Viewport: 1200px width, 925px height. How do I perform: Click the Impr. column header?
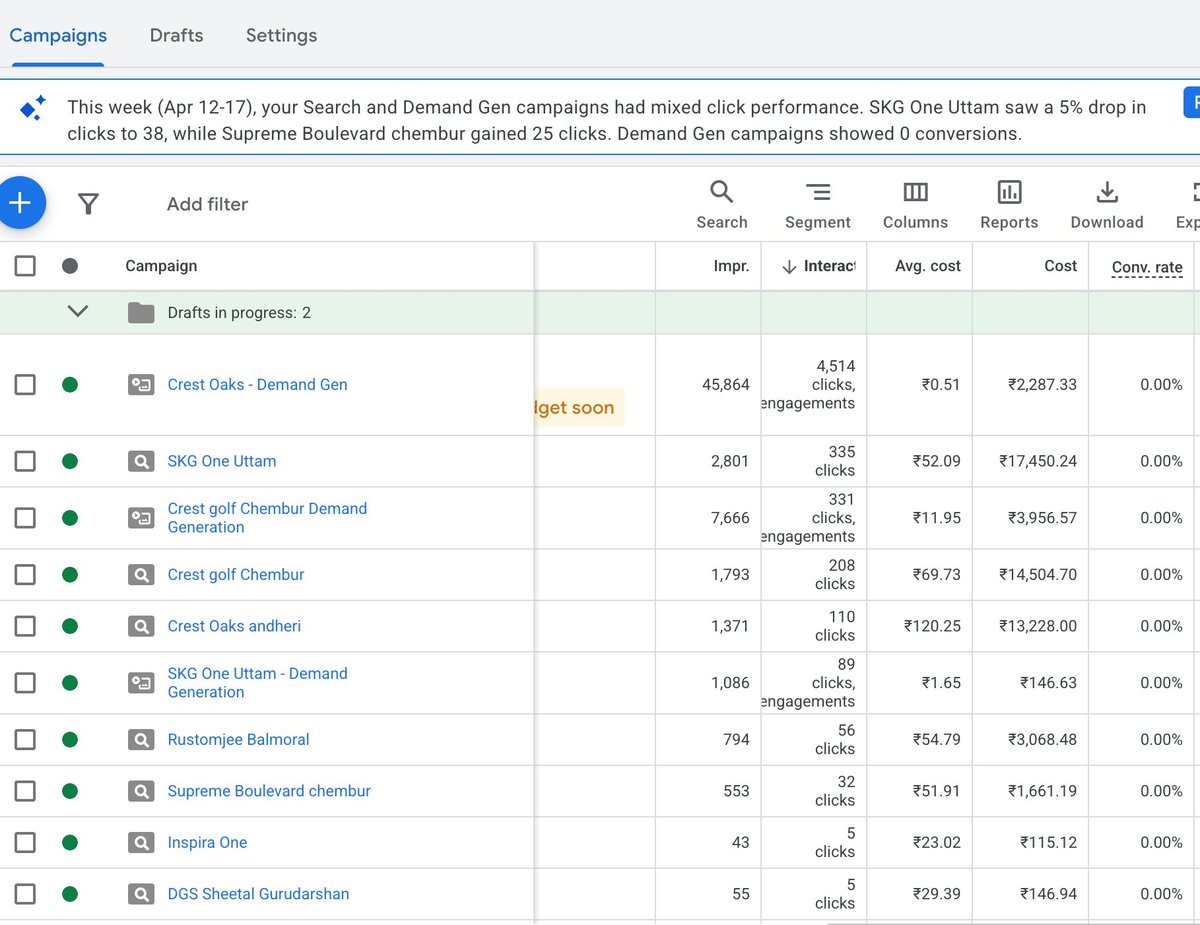tap(731, 266)
